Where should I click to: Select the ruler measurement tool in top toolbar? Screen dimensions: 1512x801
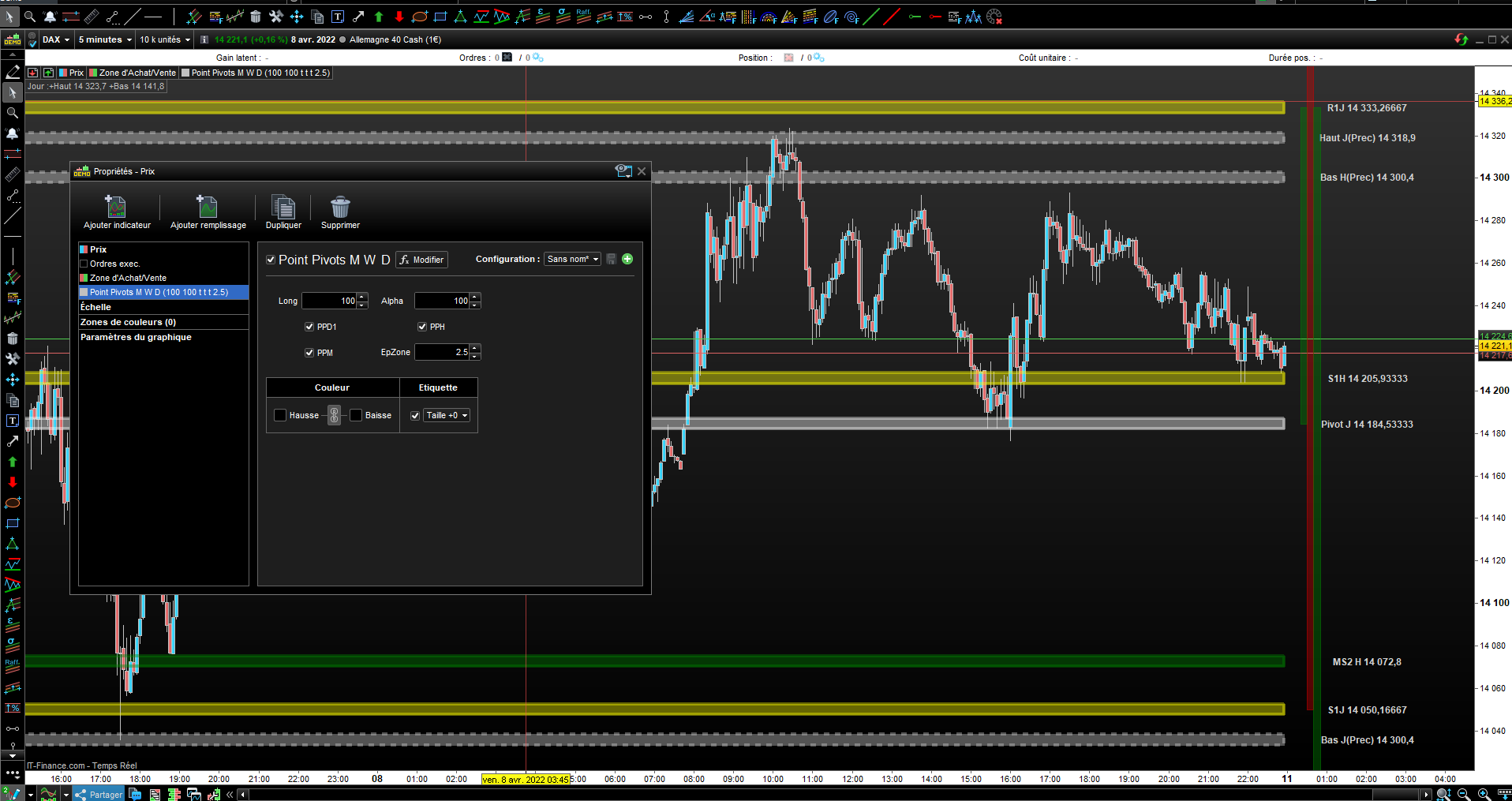tap(92, 17)
